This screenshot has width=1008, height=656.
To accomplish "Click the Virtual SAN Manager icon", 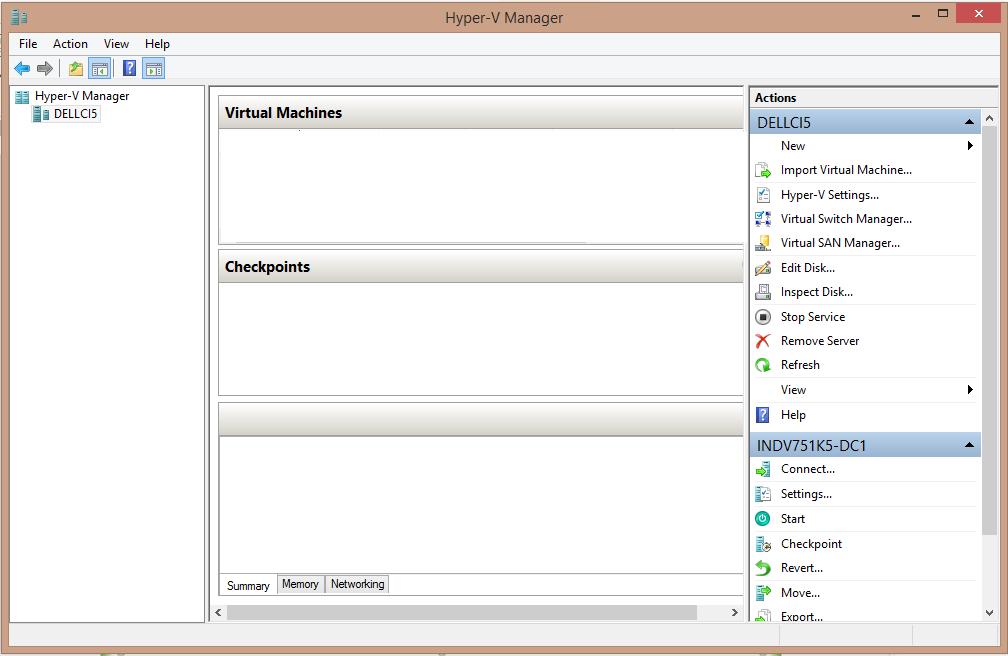I will (x=762, y=243).
